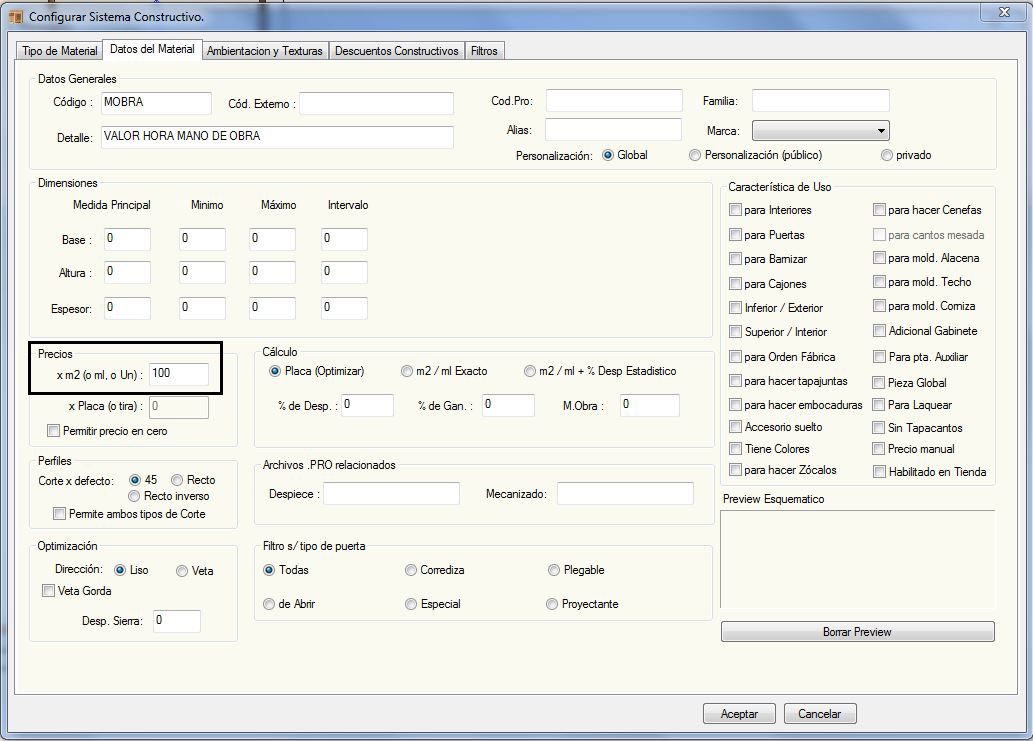The height and width of the screenshot is (741, 1033).
Task: Enable Permitir precio en cero checkbox
Action: (x=53, y=431)
